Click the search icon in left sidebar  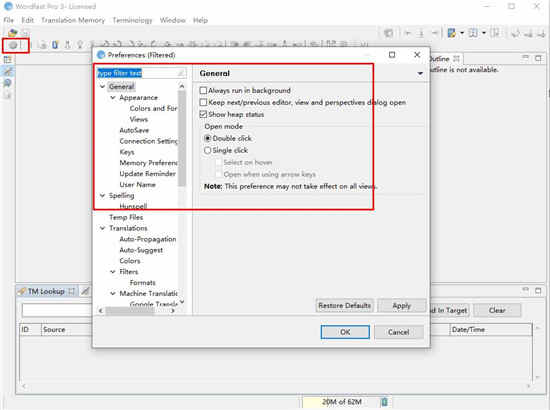[7, 83]
